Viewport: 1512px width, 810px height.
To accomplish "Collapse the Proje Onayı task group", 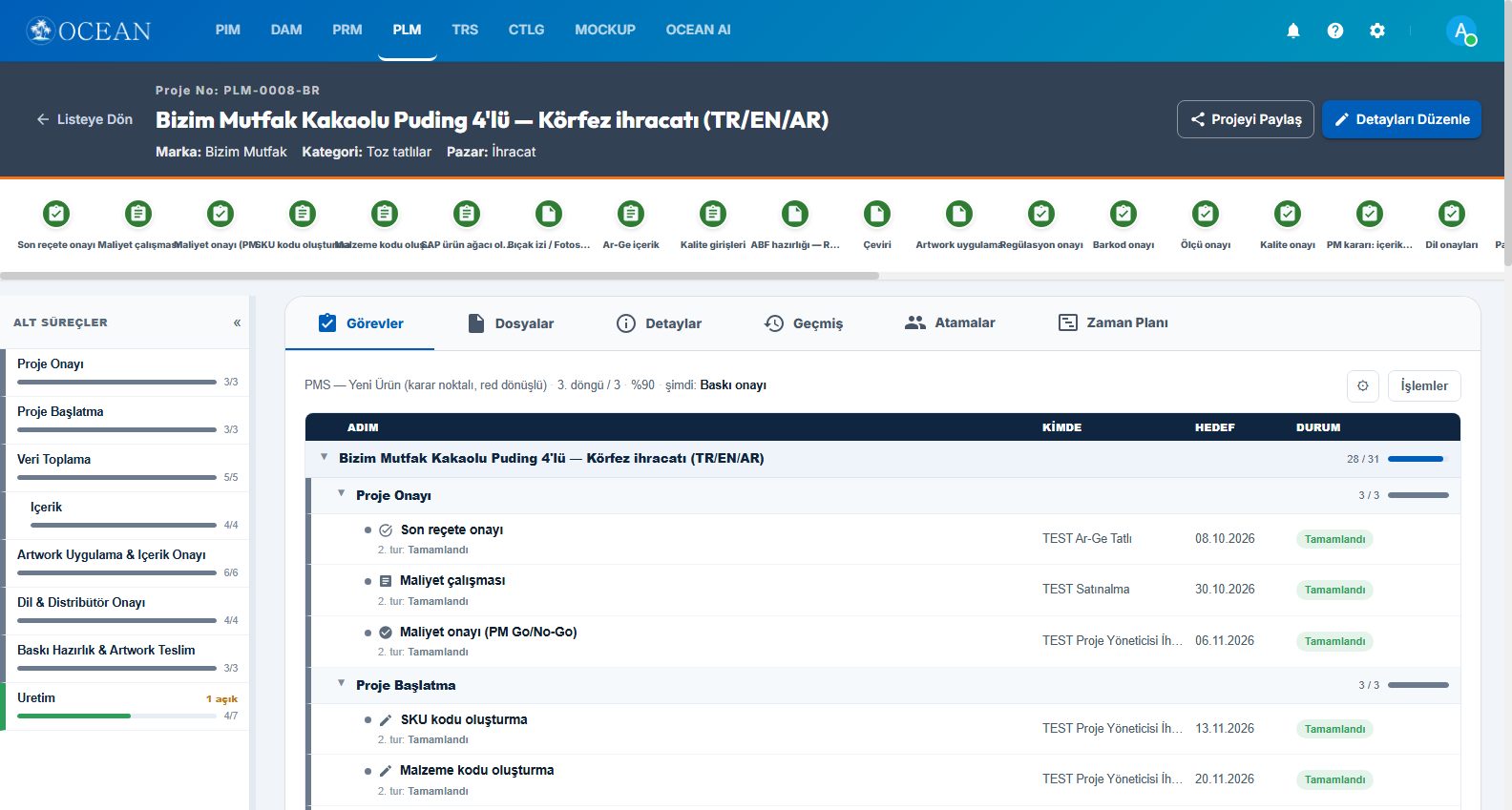I will [342, 494].
